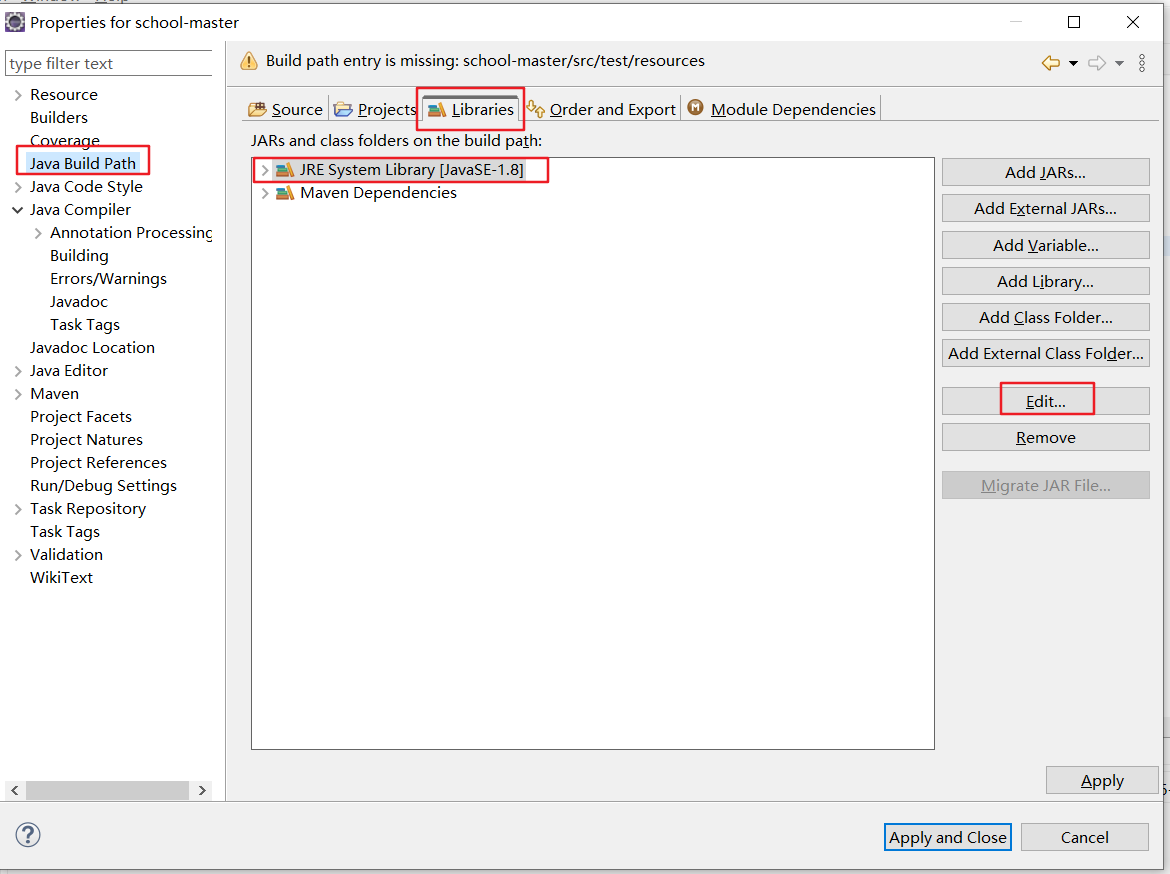Click the Order and Export tab icon

[x=536, y=109]
